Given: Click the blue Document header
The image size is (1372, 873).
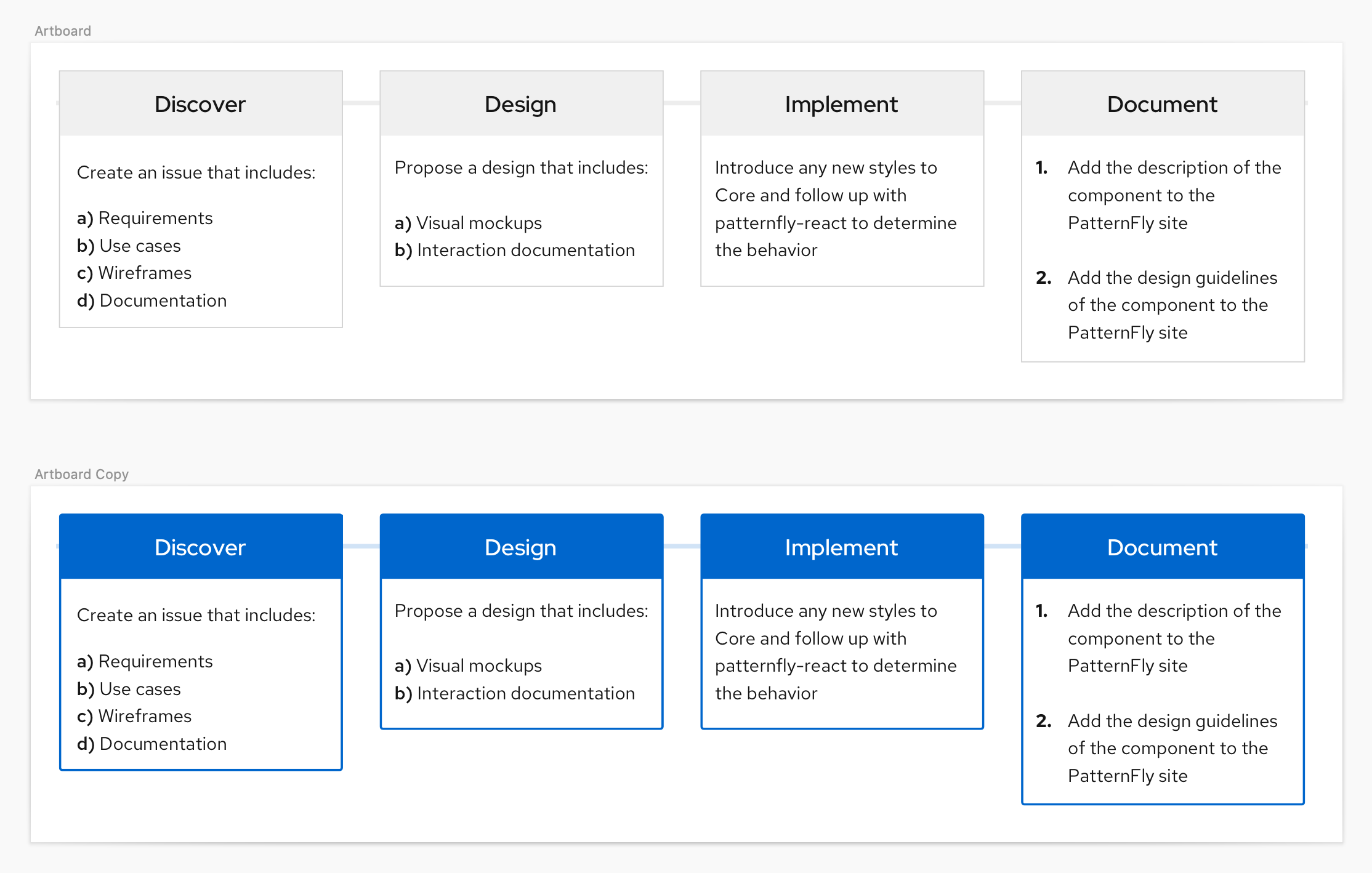Looking at the screenshot, I should (1162, 547).
